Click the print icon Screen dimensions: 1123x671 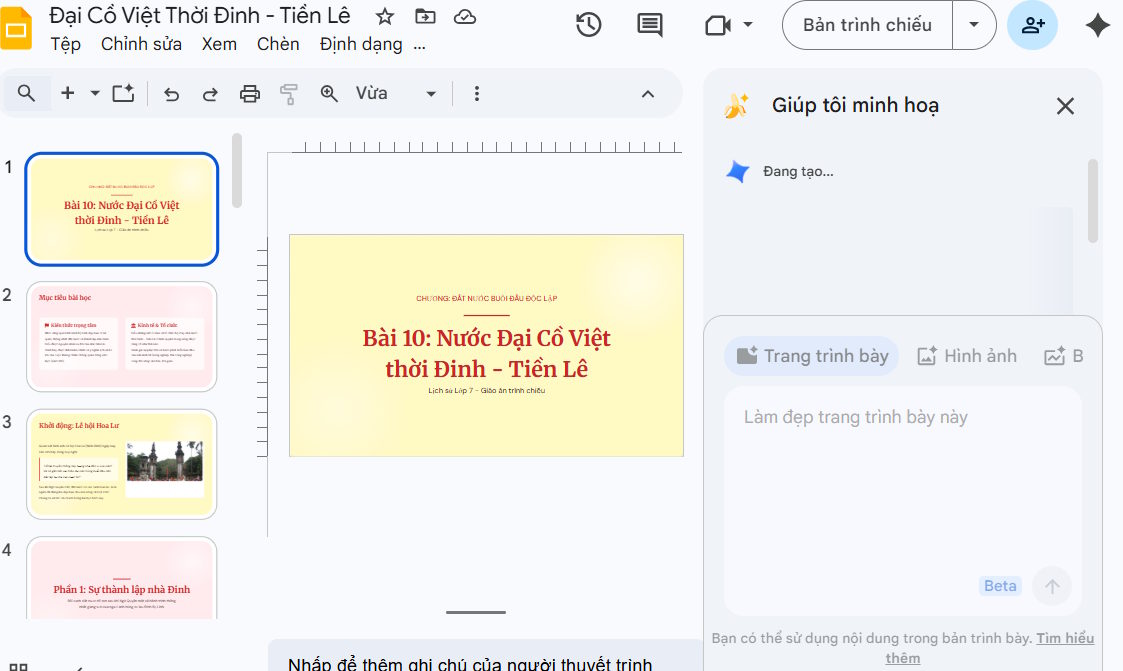(250, 93)
